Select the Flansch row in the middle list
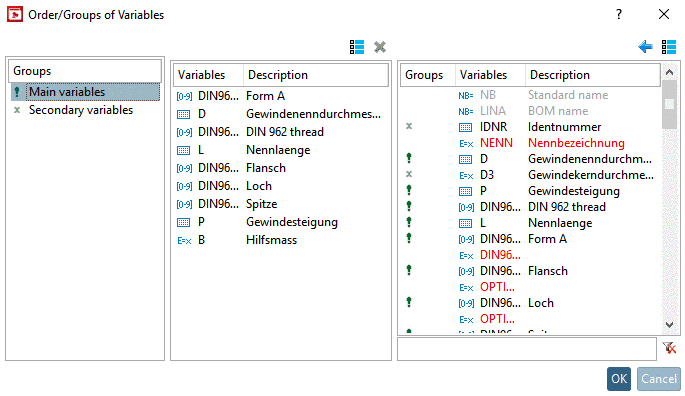 point(280,168)
